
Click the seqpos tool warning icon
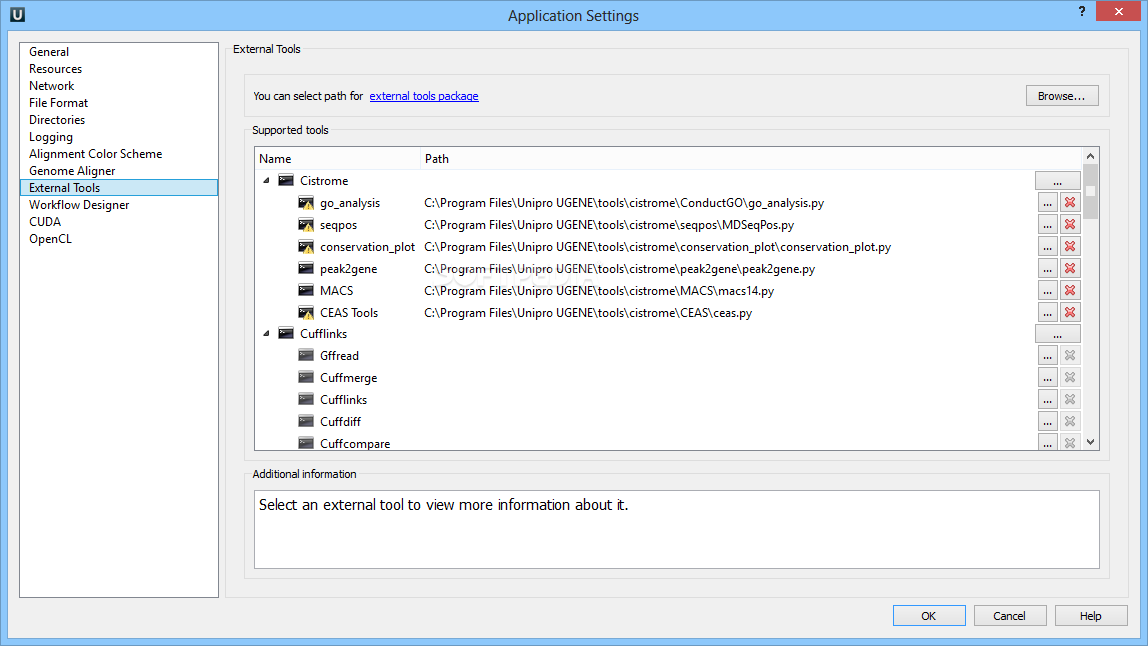(306, 225)
